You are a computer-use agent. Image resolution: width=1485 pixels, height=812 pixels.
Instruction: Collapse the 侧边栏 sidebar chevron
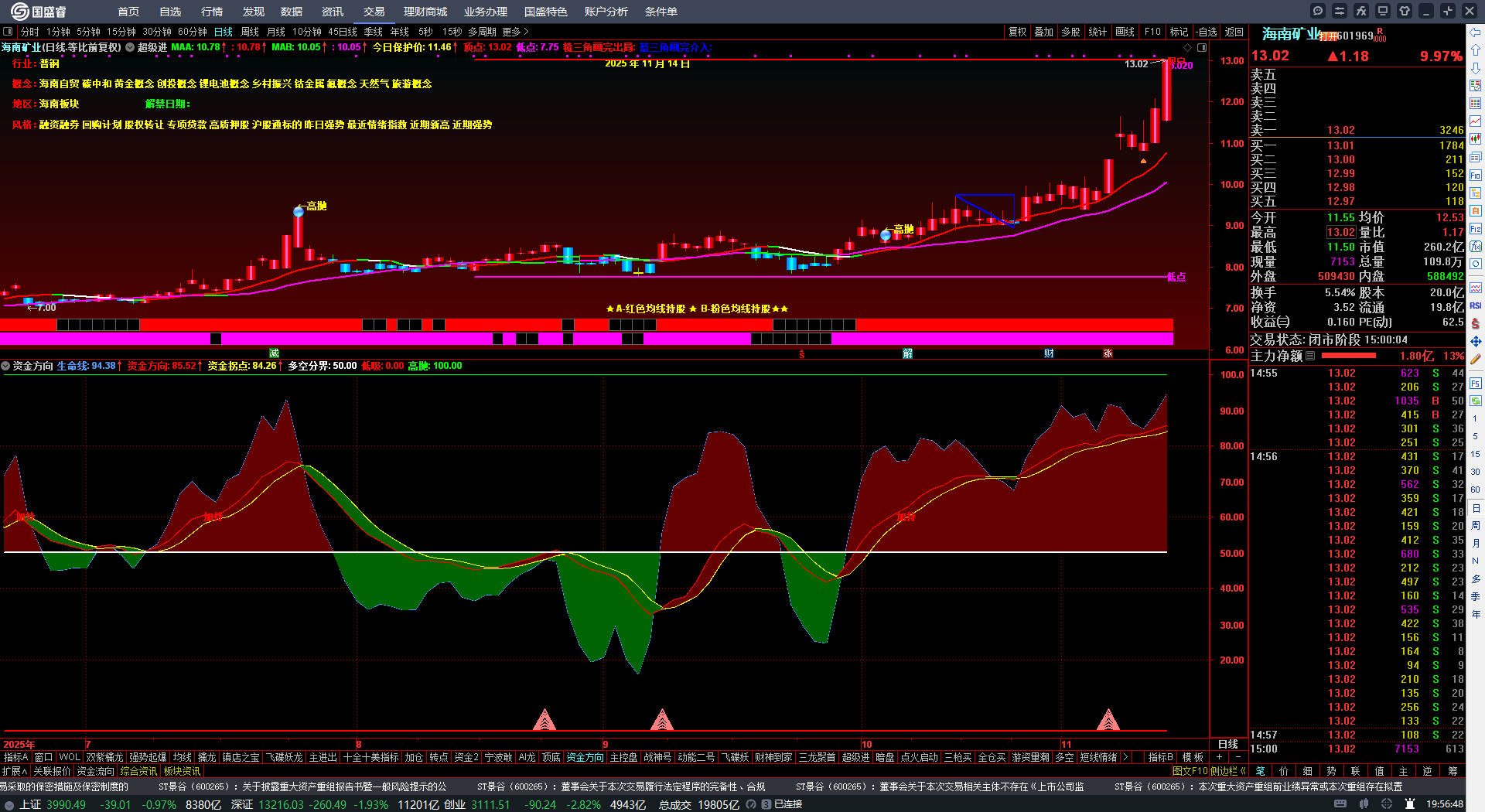[x=1243, y=771]
